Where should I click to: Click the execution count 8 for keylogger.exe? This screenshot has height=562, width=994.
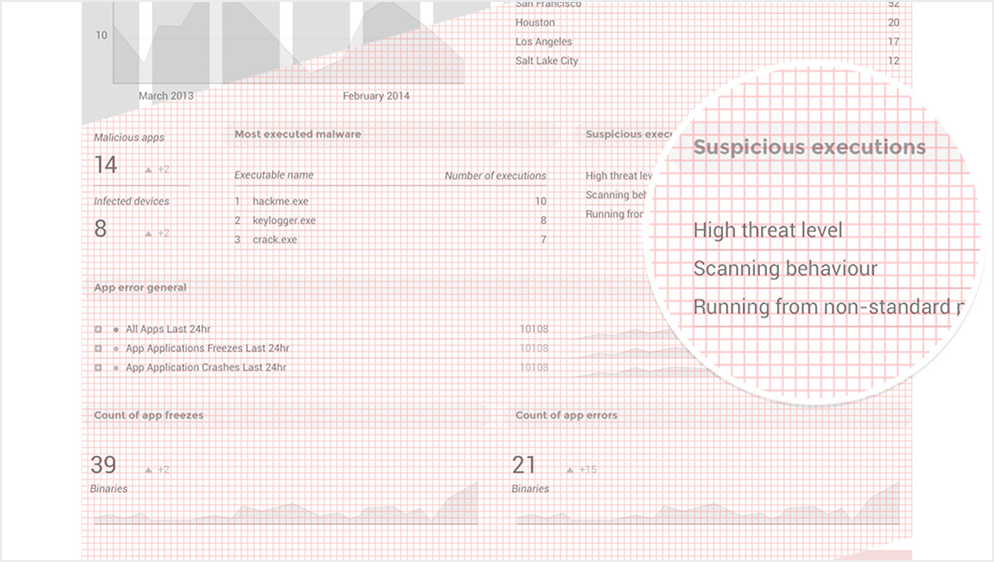[543, 220]
